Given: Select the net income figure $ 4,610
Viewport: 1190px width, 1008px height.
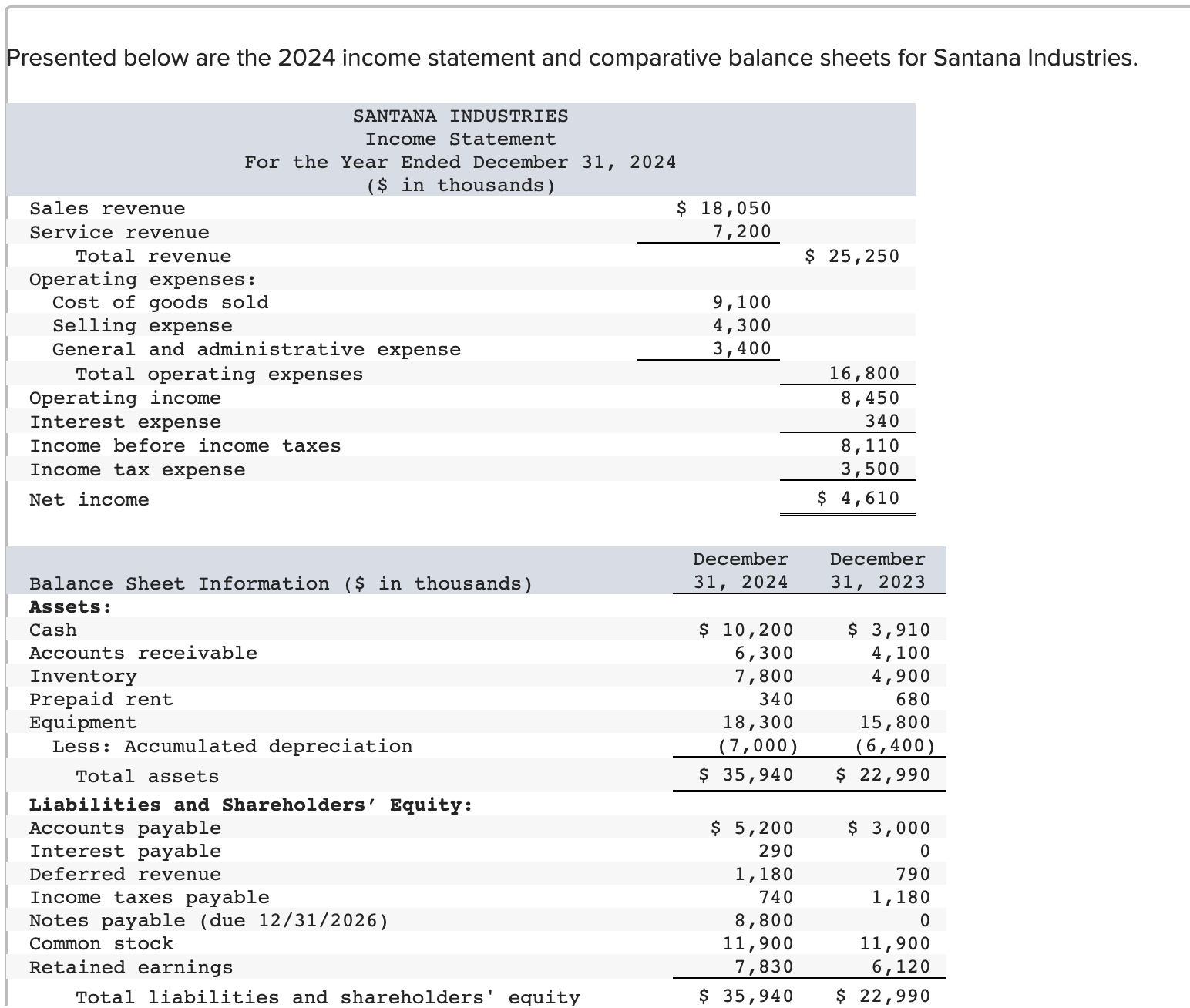Looking at the screenshot, I should (x=858, y=499).
